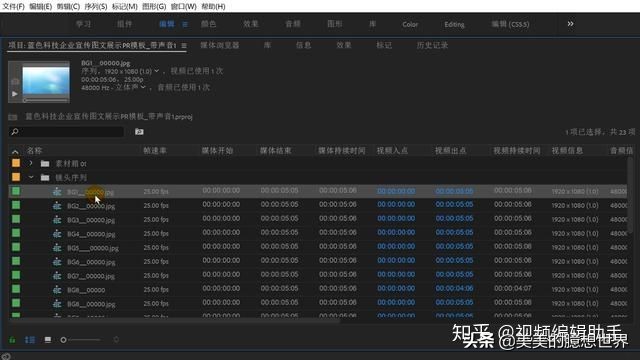Click the sequence icon of BG4__00000.jpg
This screenshot has width=640, height=360.
[57, 234]
